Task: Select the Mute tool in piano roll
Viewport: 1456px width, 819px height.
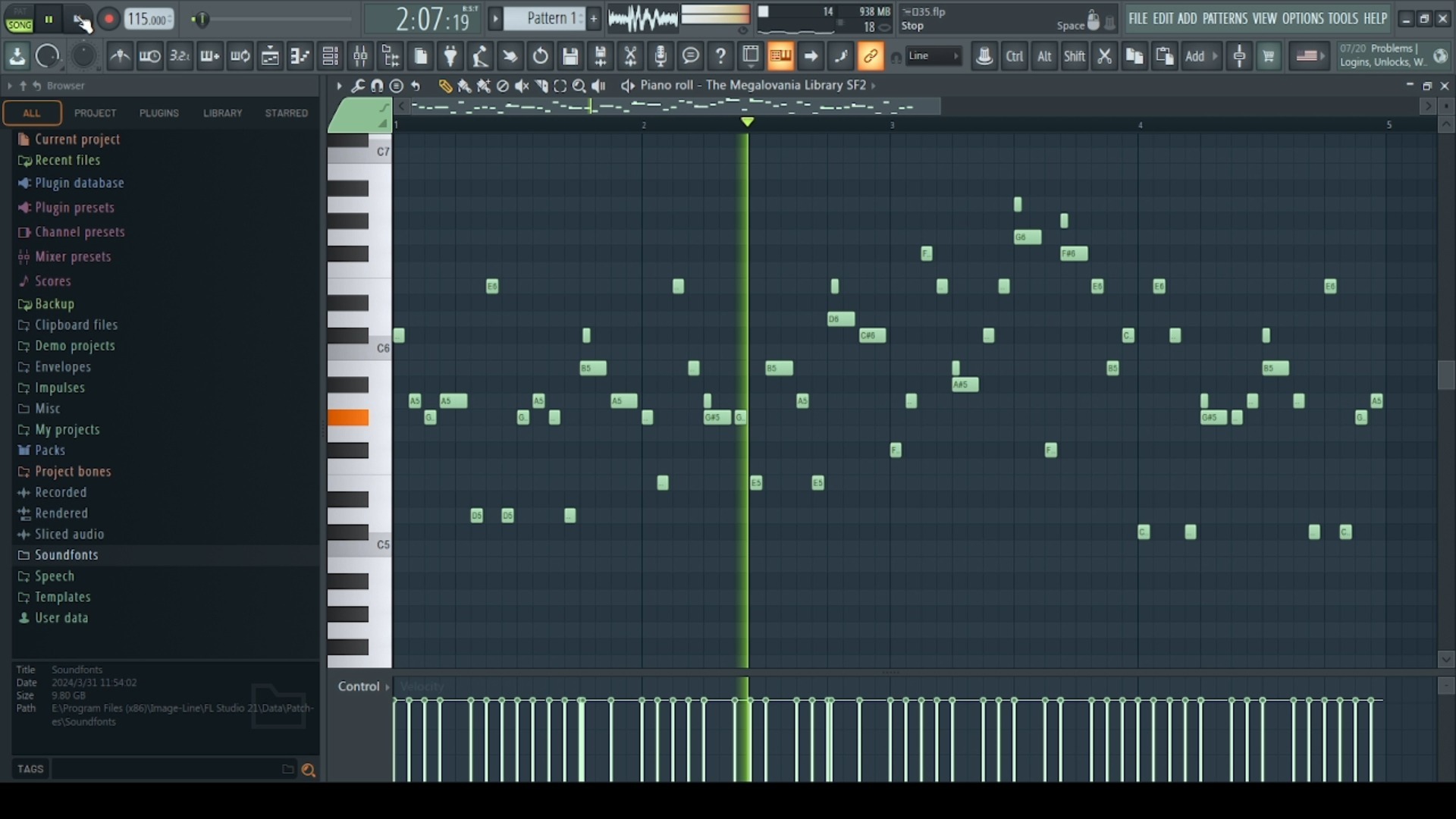Action: click(x=522, y=86)
